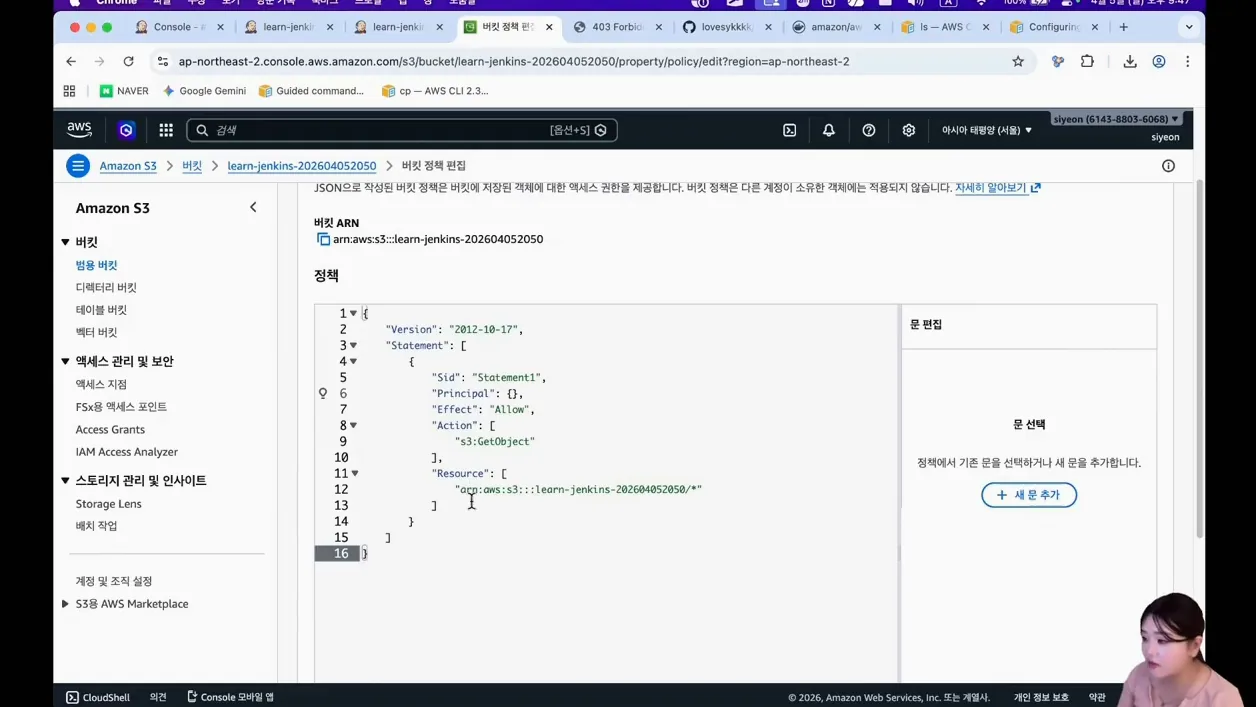
Task: Go back in the browser
Action: (x=71, y=61)
